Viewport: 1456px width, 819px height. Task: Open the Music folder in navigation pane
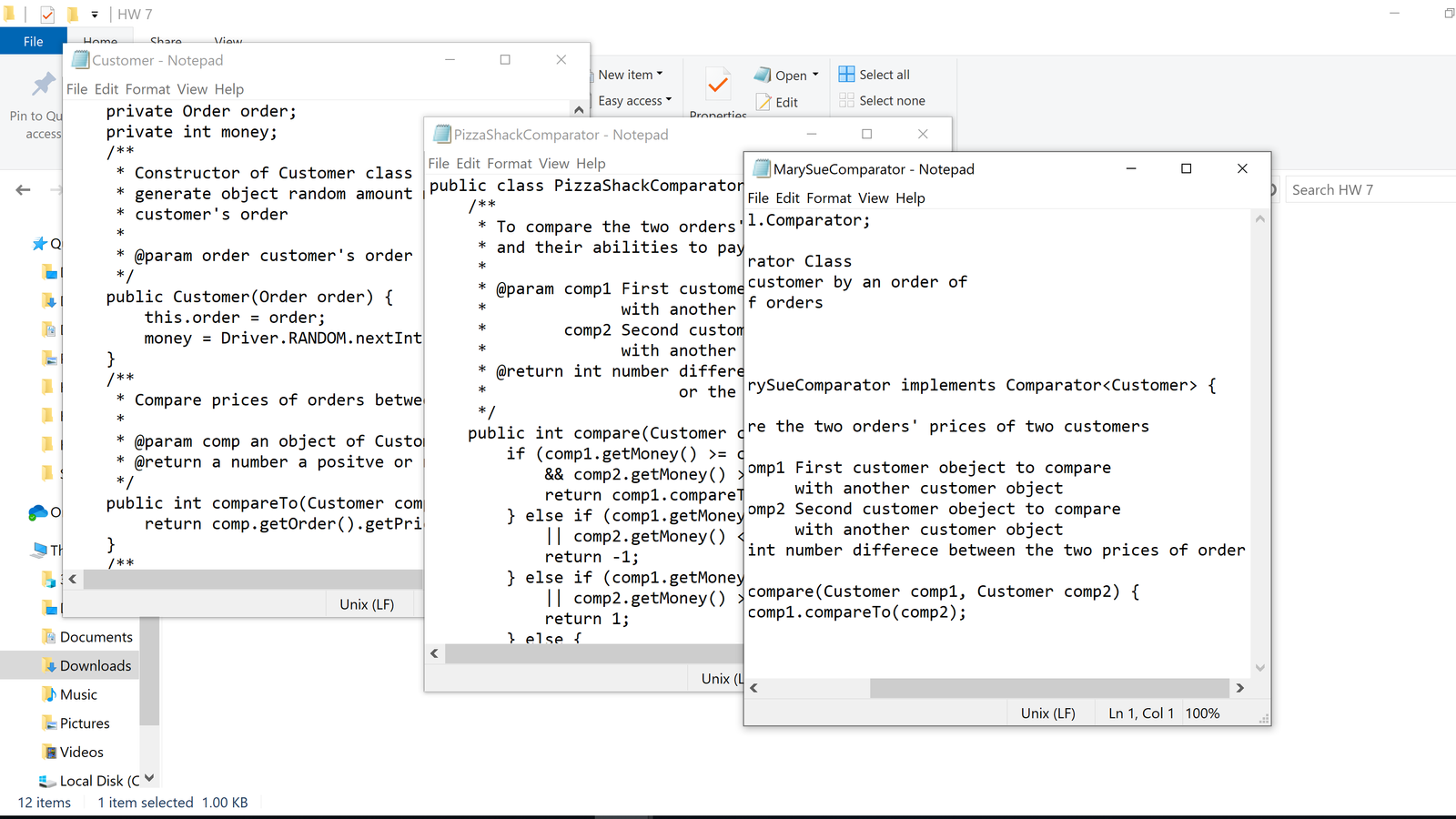coord(78,694)
